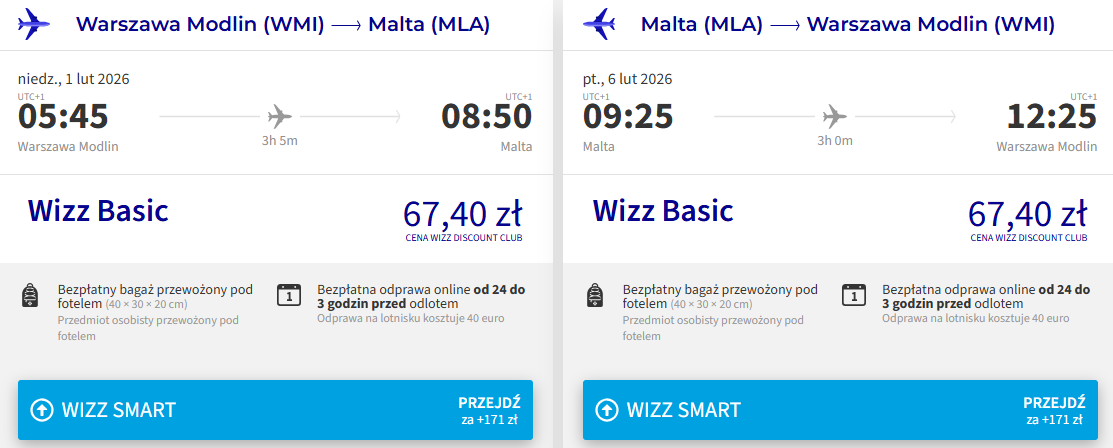Select the Warszawa Modlin (WMI) → Malta (MLA) header

coord(283,24)
